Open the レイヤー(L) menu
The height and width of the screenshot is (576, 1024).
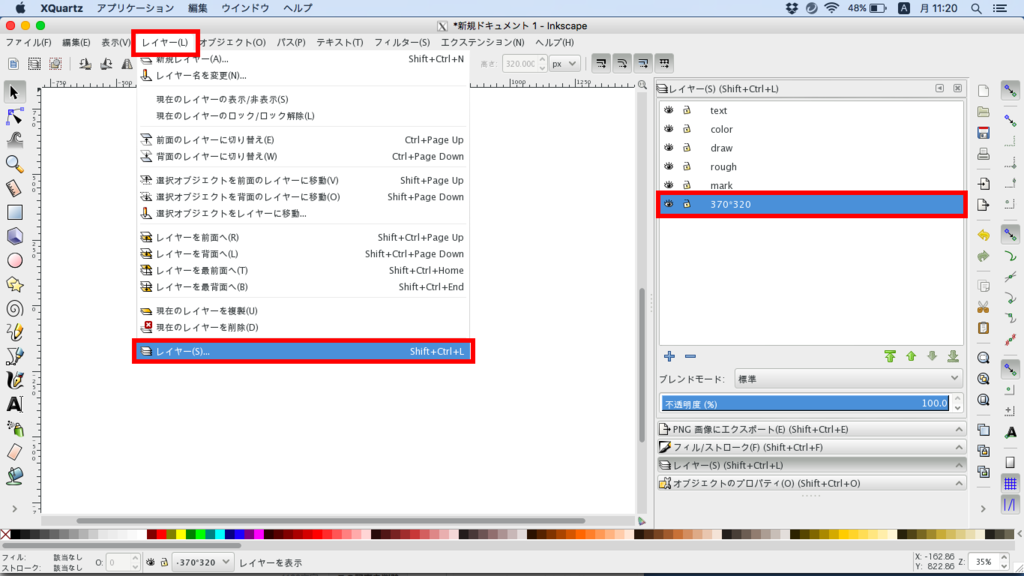coord(165,42)
